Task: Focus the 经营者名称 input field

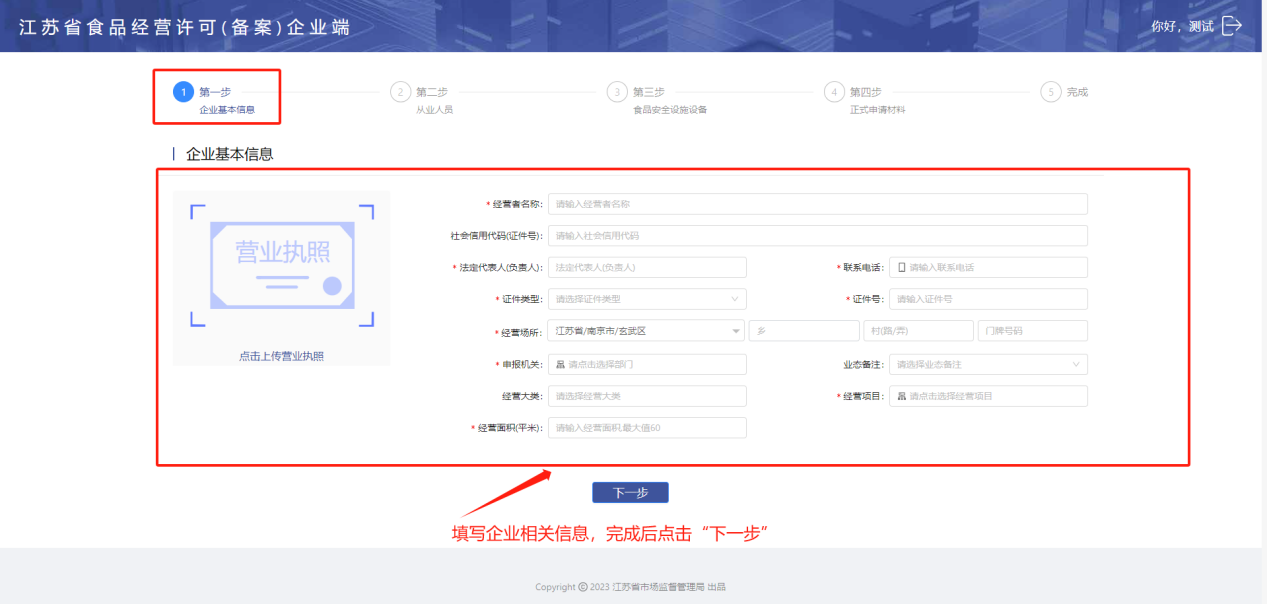Action: [816, 204]
